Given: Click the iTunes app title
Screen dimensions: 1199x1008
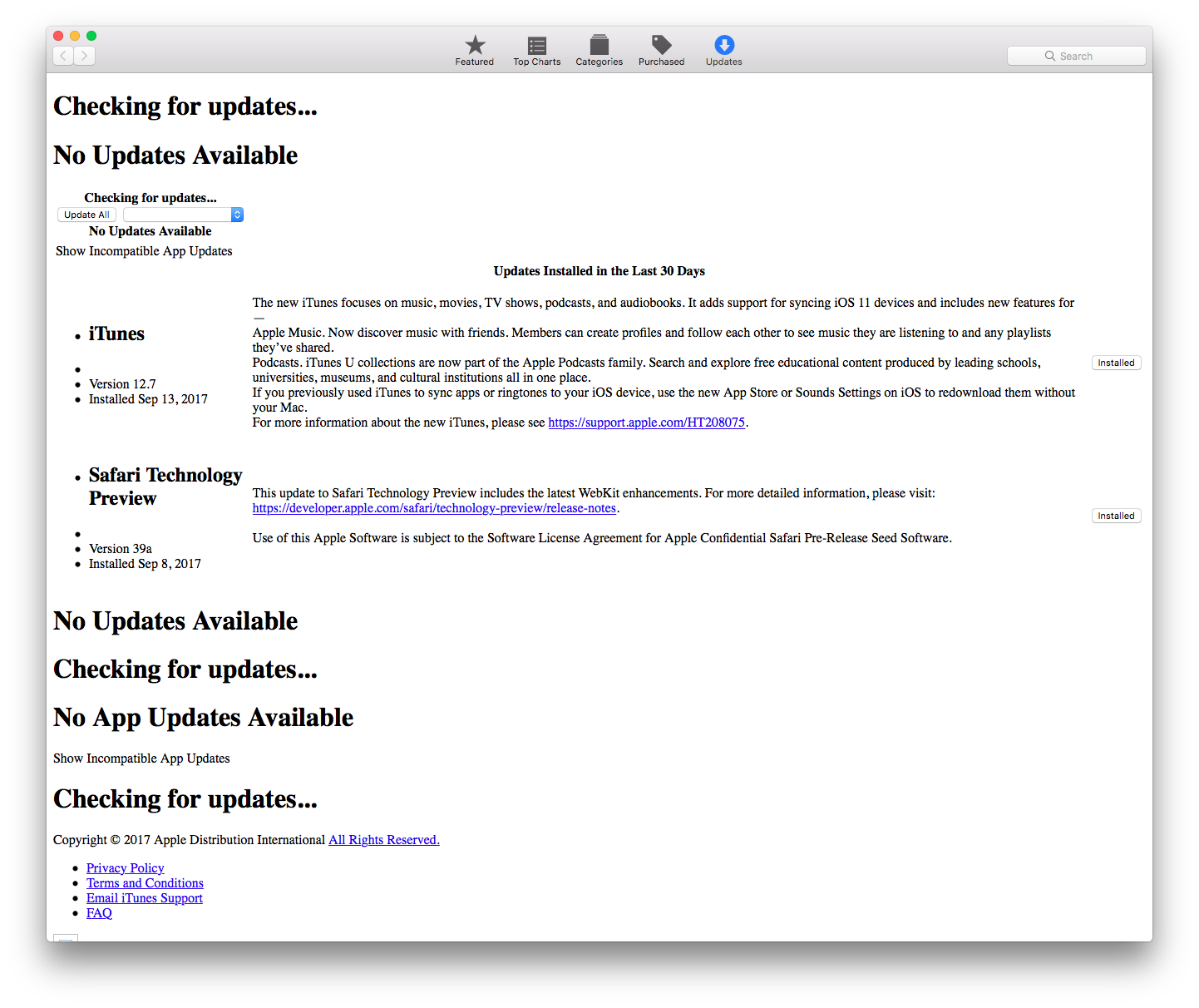Looking at the screenshot, I should [x=116, y=334].
